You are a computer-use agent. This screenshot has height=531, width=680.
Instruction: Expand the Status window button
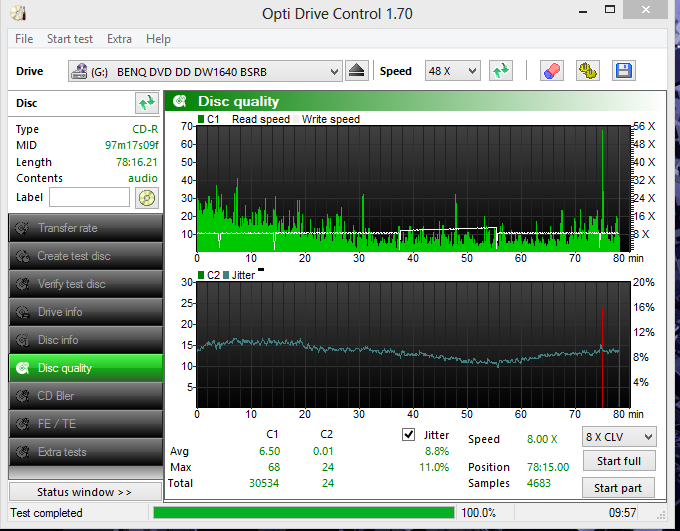point(85,492)
